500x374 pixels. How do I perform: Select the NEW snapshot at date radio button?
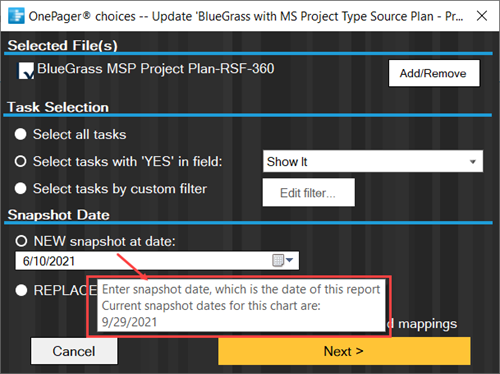[x=21, y=241]
